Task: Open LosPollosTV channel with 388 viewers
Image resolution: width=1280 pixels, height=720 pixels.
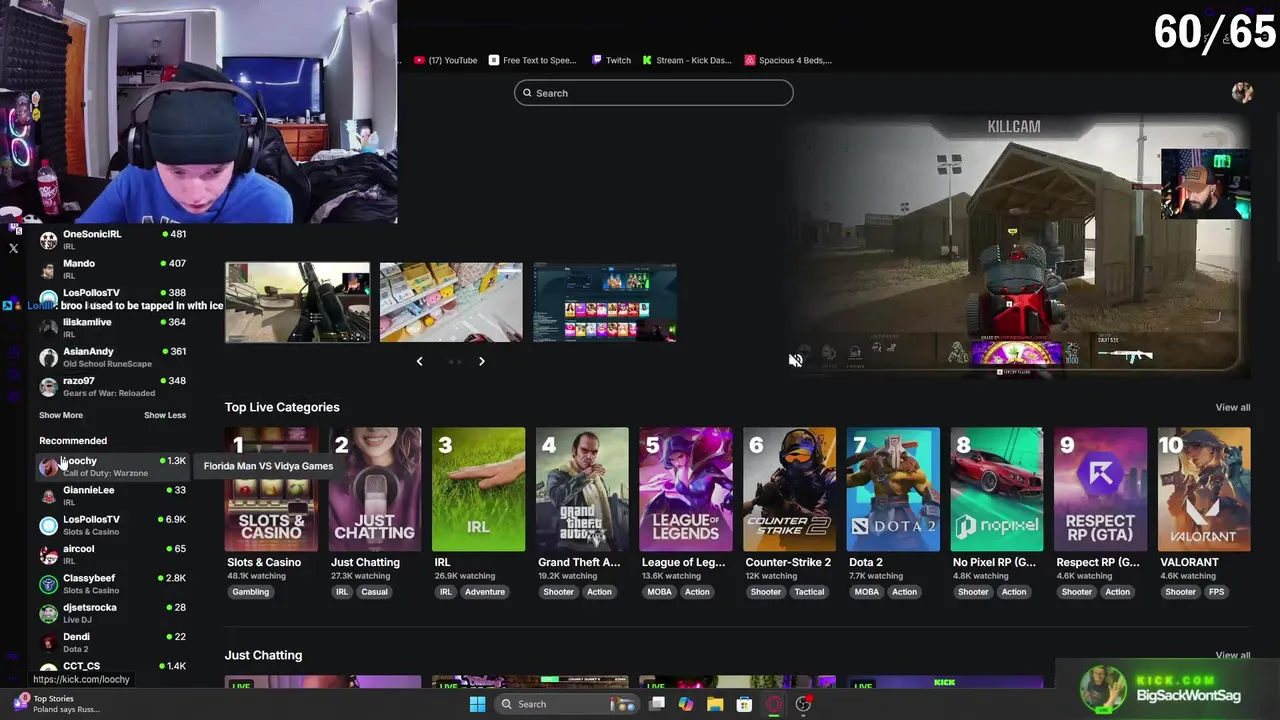Action: [112, 298]
